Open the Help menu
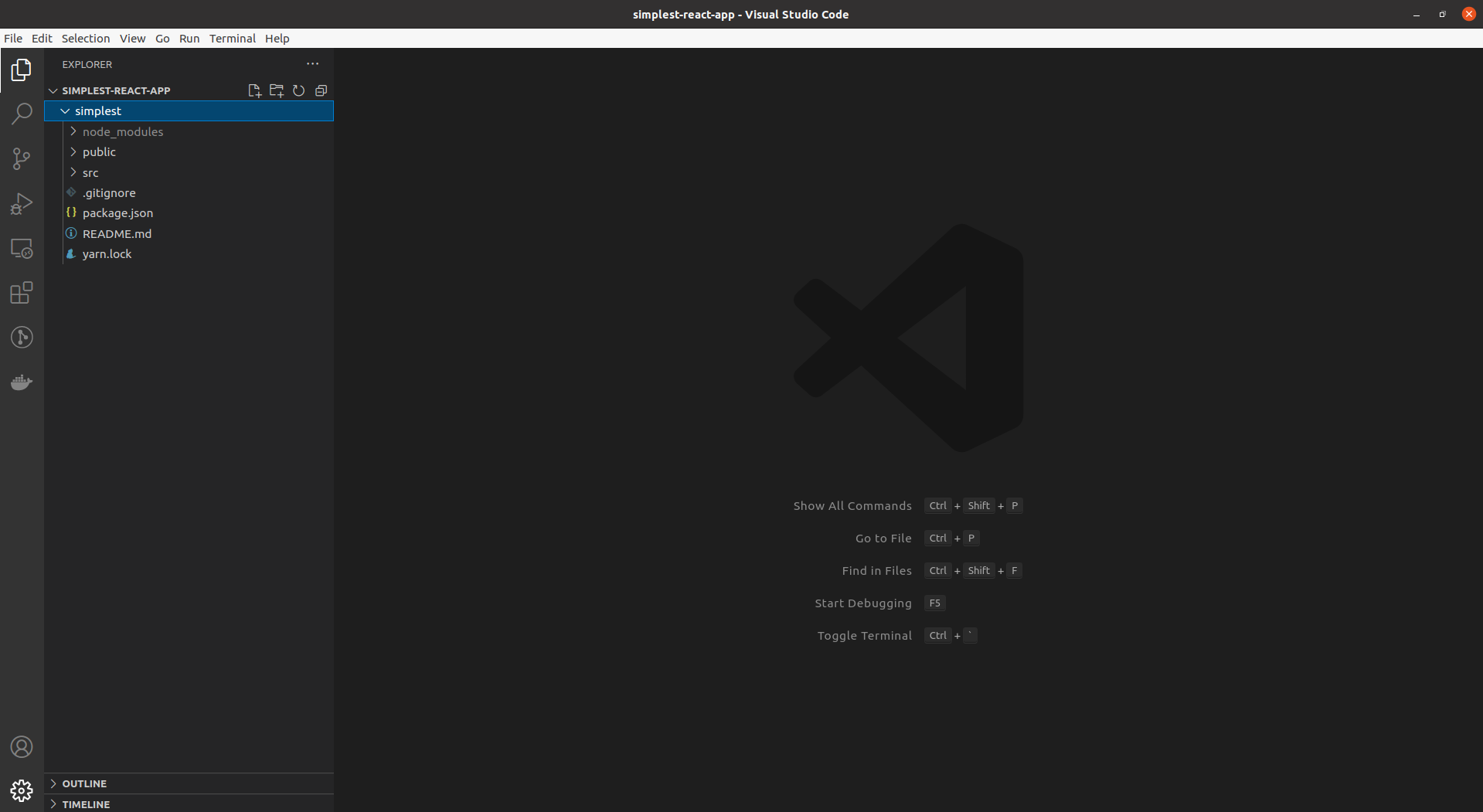This screenshot has height=812, width=1483. coord(277,39)
